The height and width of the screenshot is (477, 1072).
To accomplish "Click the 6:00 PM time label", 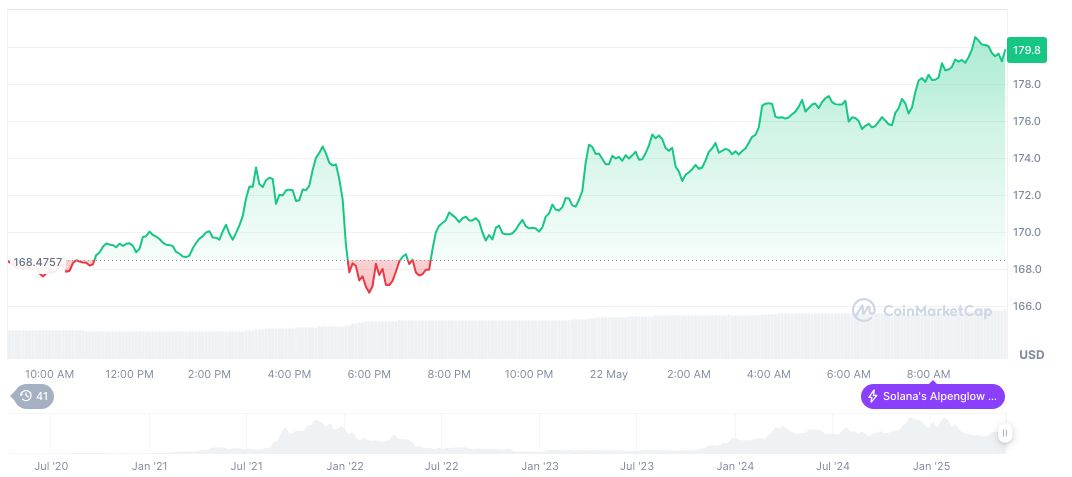I will click(369, 374).
